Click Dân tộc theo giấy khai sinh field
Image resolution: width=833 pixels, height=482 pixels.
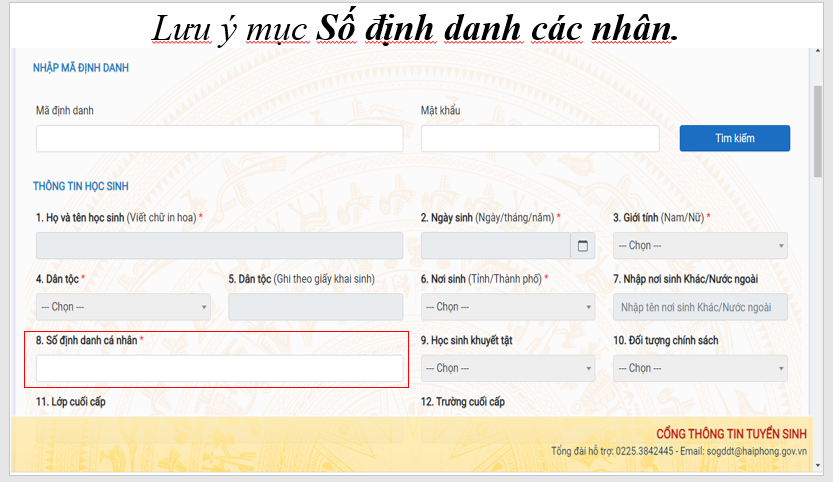[315, 307]
